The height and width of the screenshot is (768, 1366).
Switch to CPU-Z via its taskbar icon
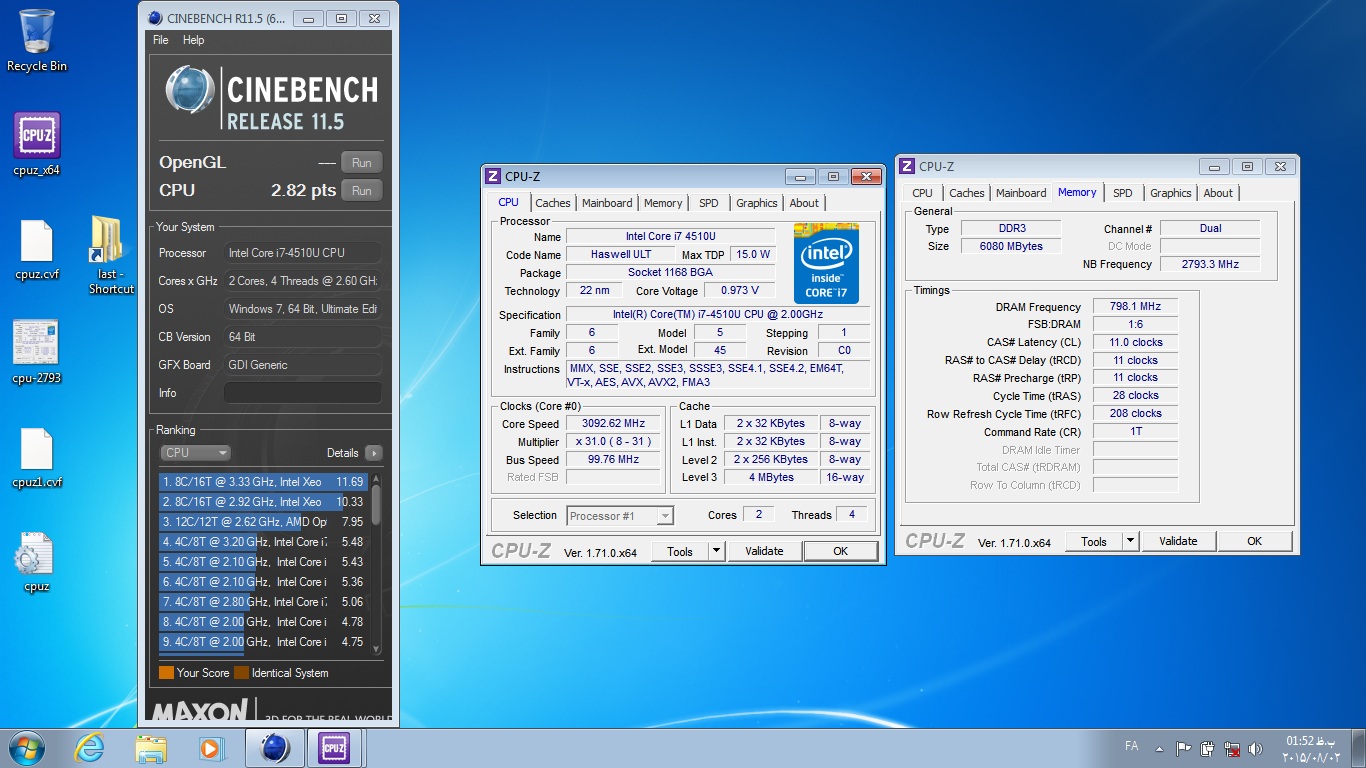point(334,748)
